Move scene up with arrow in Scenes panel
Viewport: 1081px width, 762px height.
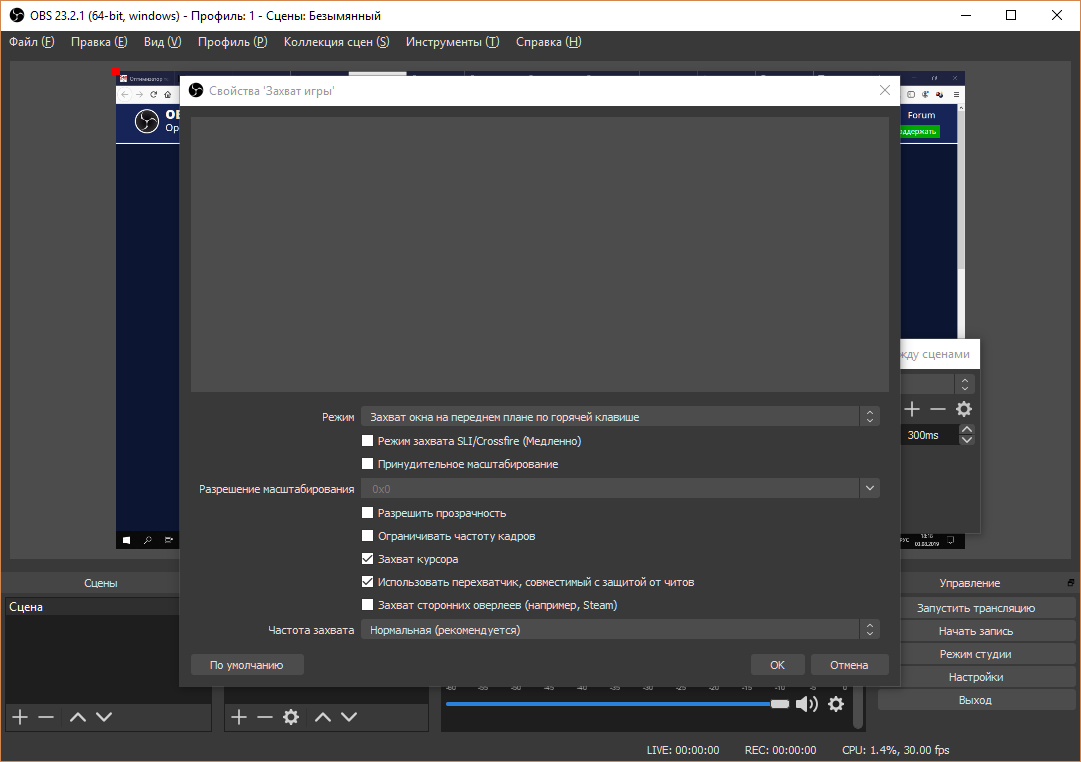(78, 717)
